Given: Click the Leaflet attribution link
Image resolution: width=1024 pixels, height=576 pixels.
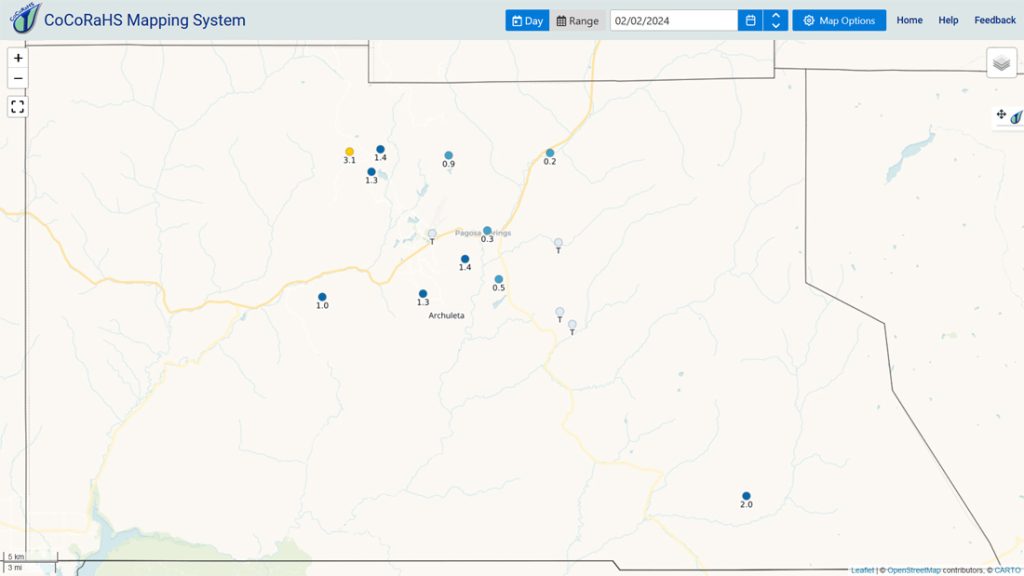Looking at the screenshot, I should 862,570.
